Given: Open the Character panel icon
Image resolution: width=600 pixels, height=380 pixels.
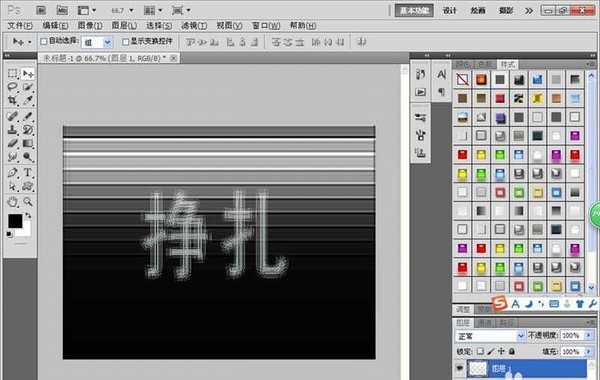Looking at the screenshot, I should pos(441,74).
